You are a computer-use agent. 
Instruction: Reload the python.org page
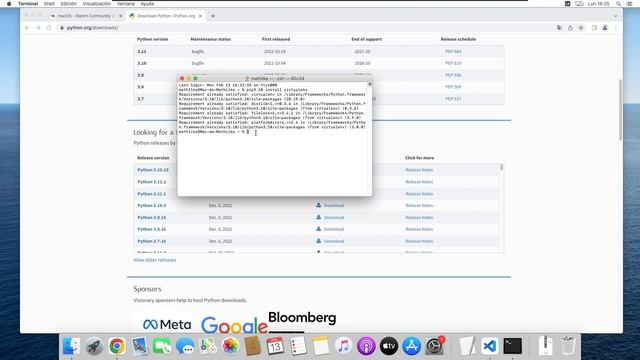coord(49,28)
